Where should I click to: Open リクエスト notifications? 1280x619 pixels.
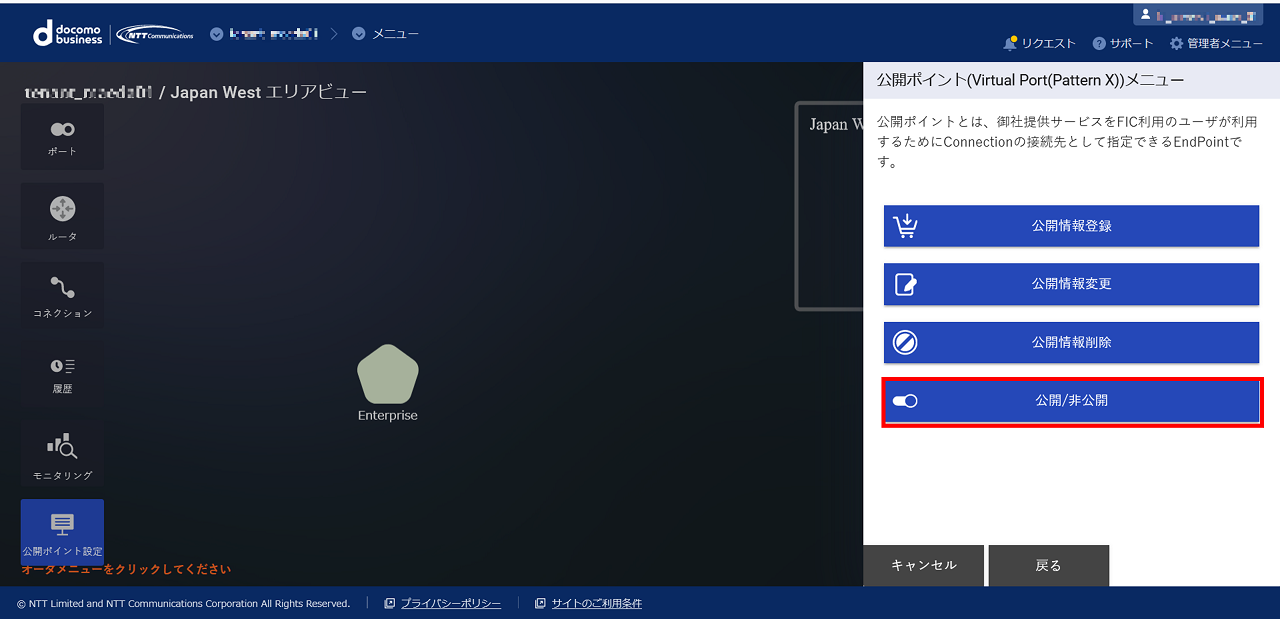pos(1040,43)
